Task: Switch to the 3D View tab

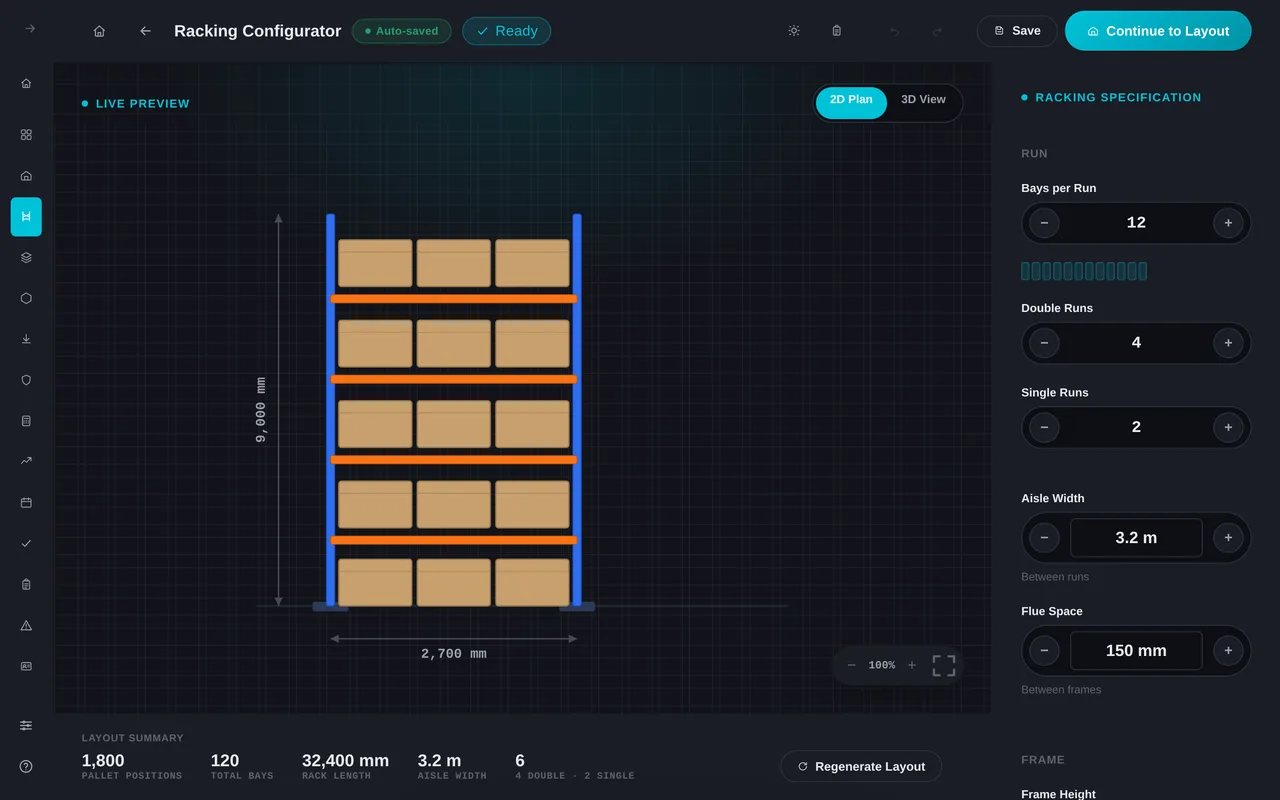Action: tap(923, 102)
